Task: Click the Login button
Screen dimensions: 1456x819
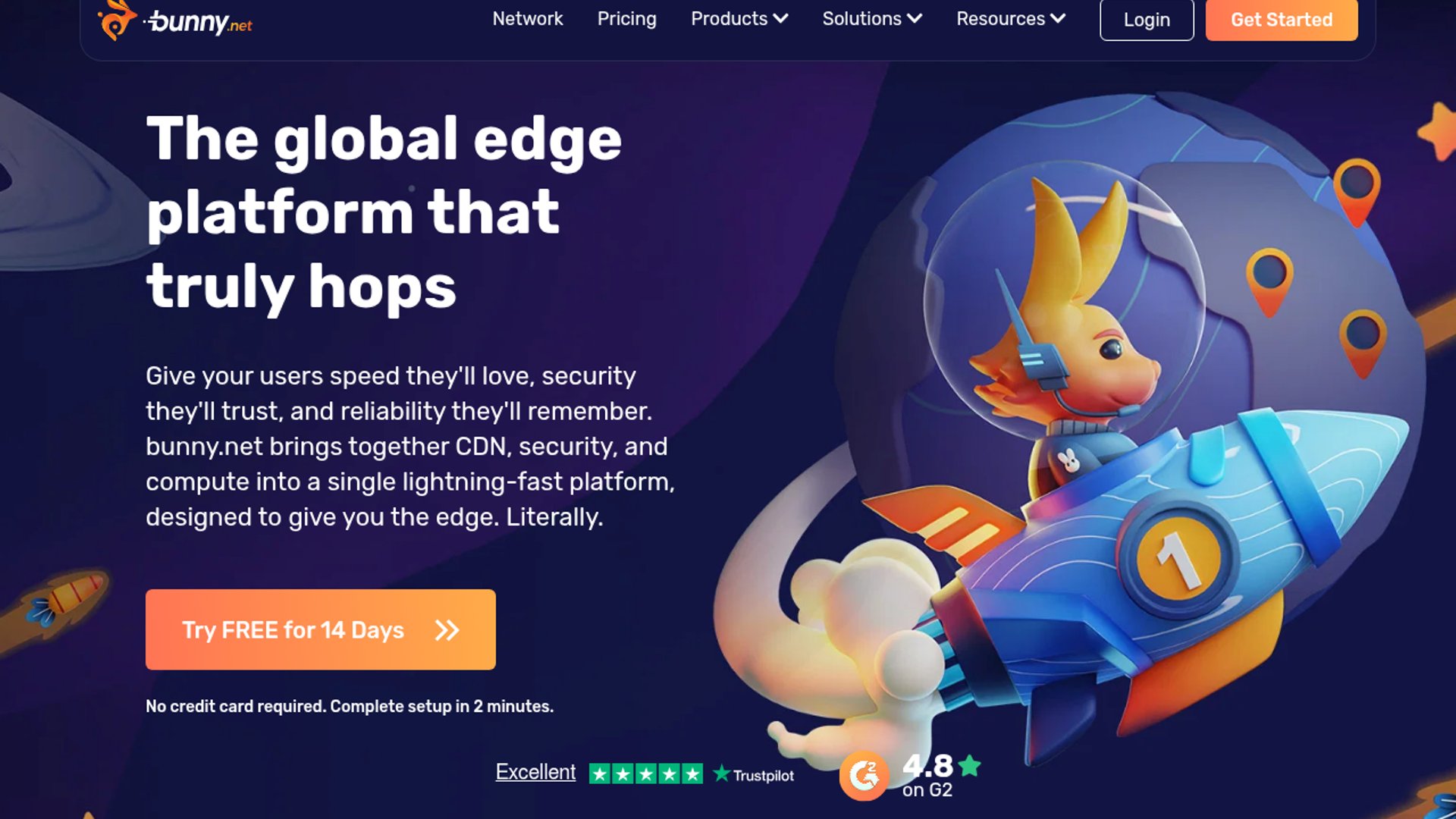Action: tap(1147, 20)
